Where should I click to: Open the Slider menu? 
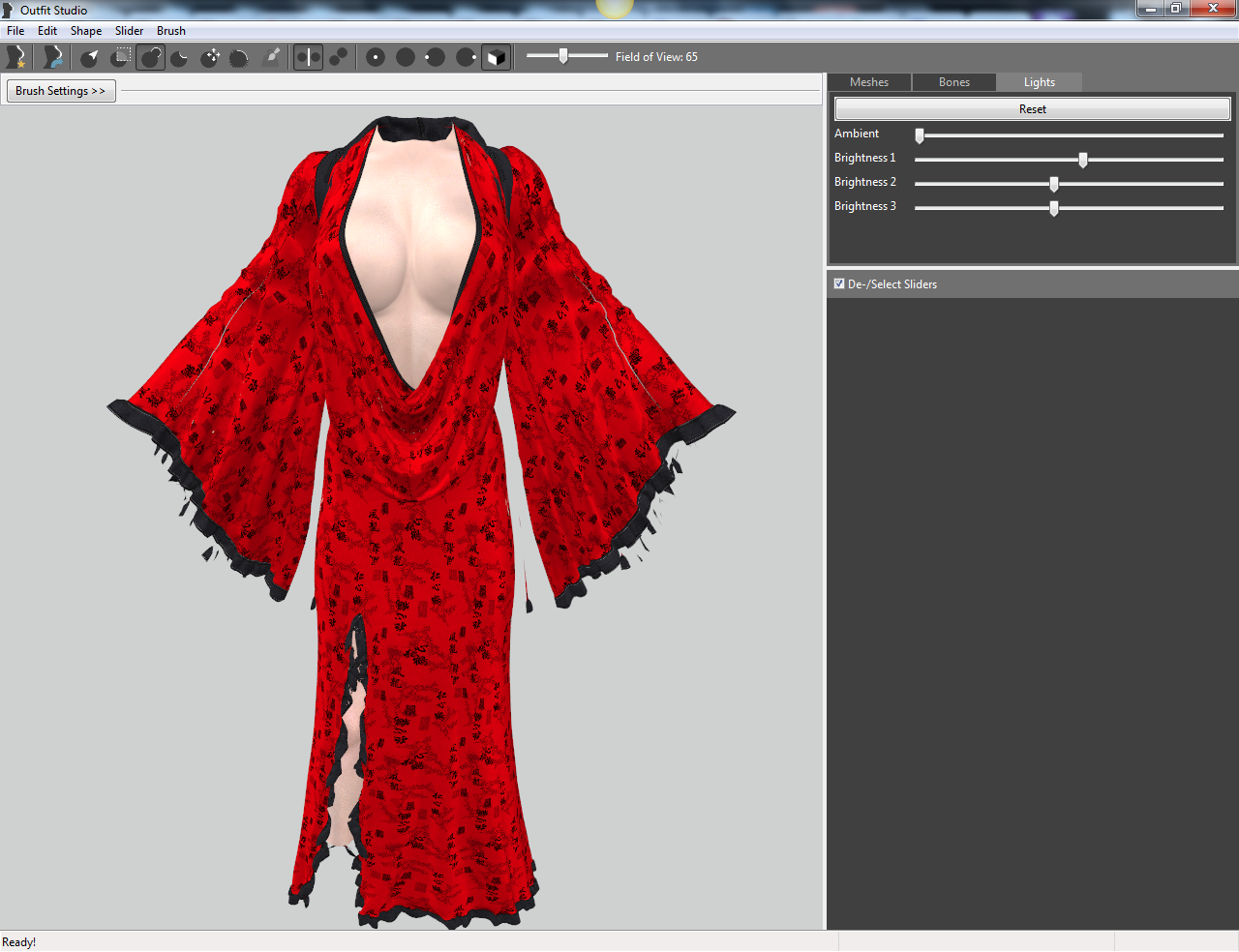click(129, 31)
